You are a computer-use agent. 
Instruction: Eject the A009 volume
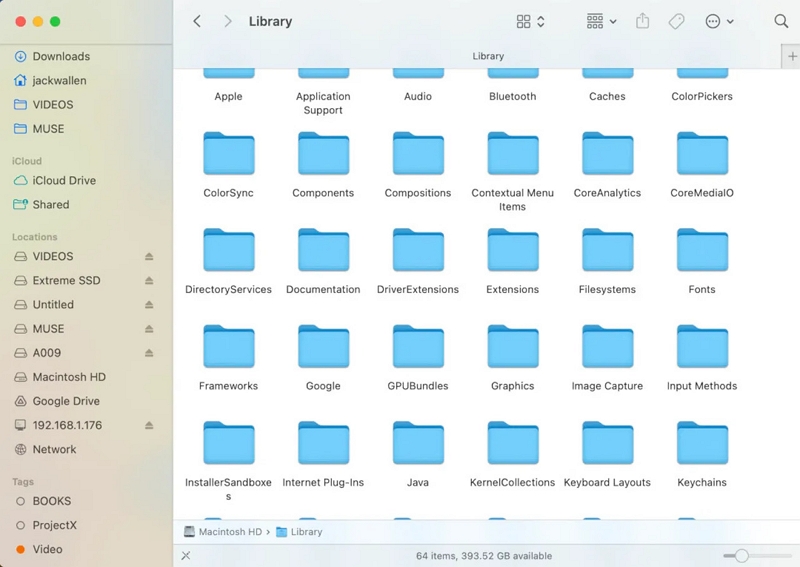[149, 353]
